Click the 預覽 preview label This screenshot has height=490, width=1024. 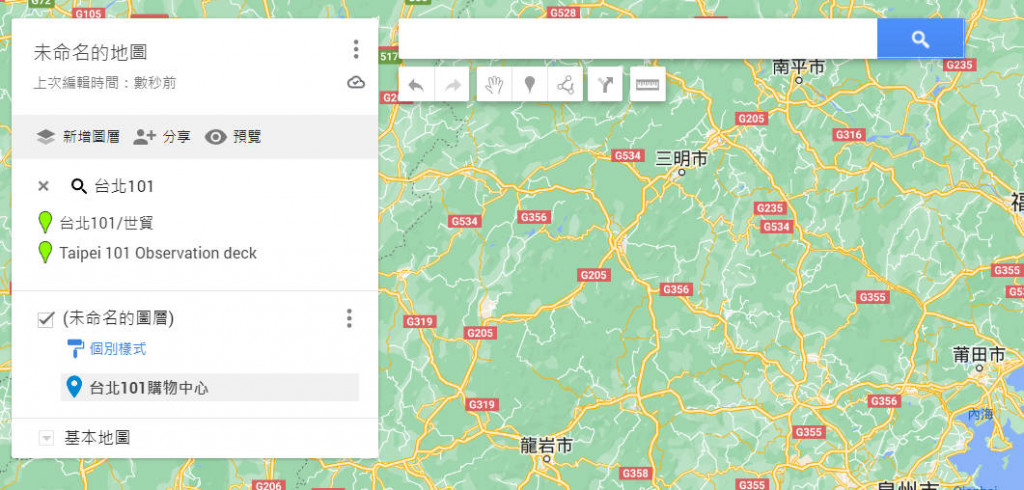pyautogui.click(x=247, y=137)
